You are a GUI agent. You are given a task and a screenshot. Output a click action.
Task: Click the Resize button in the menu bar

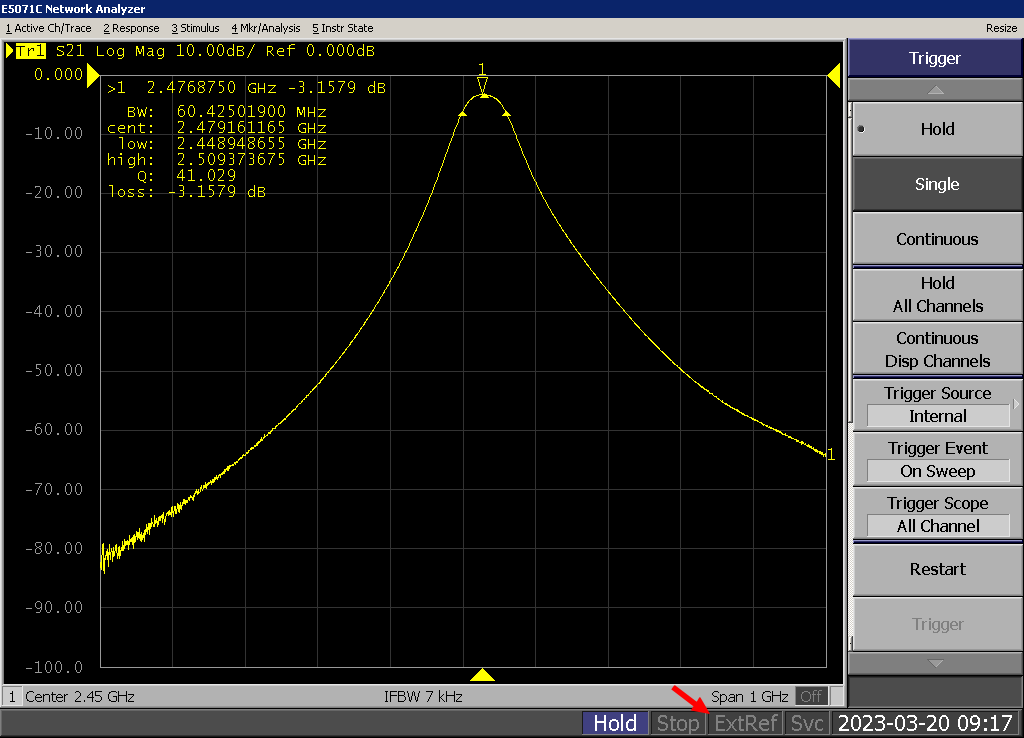pos(1001,28)
